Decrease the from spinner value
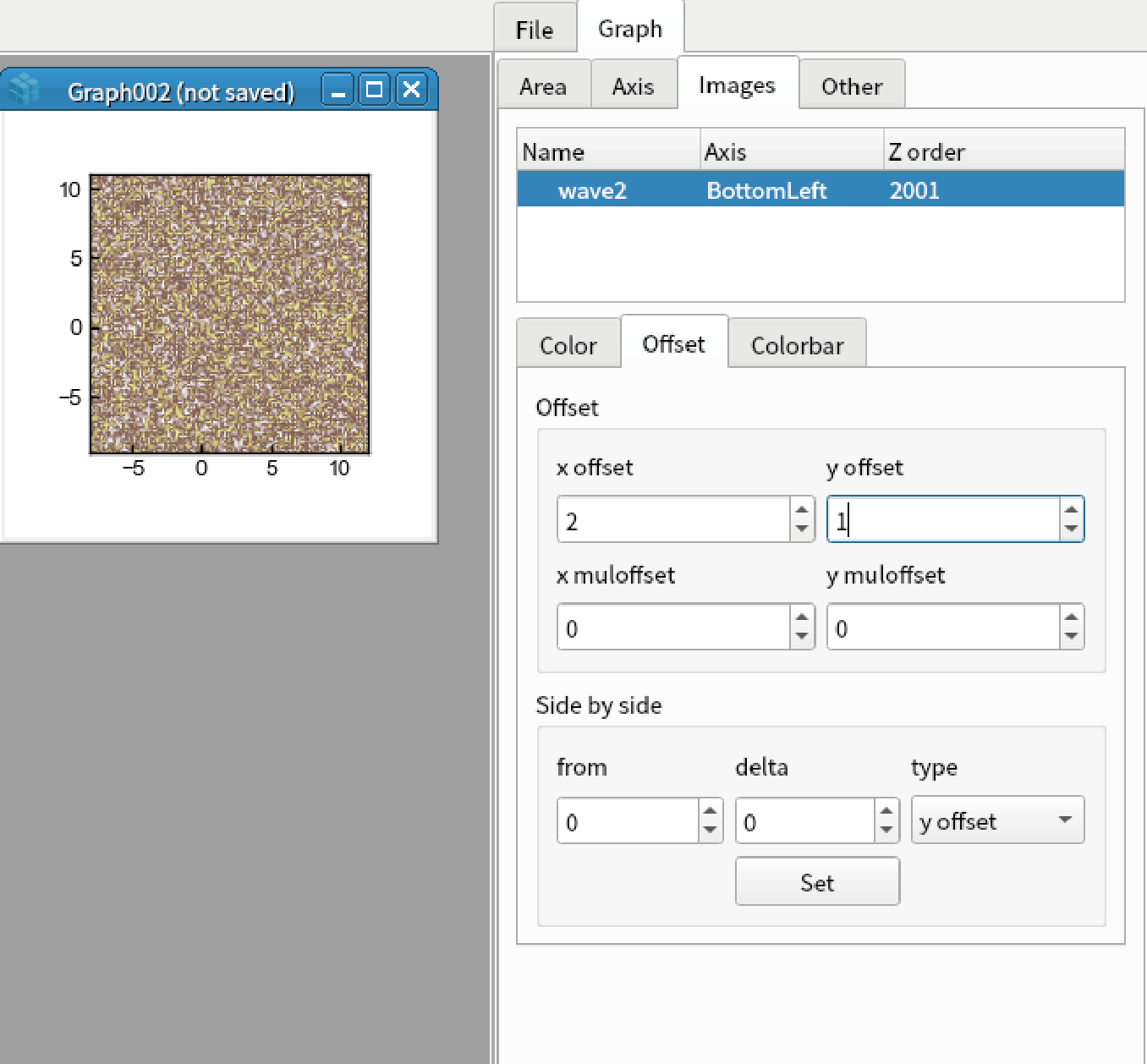This screenshot has width=1147, height=1064. click(711, 831)
